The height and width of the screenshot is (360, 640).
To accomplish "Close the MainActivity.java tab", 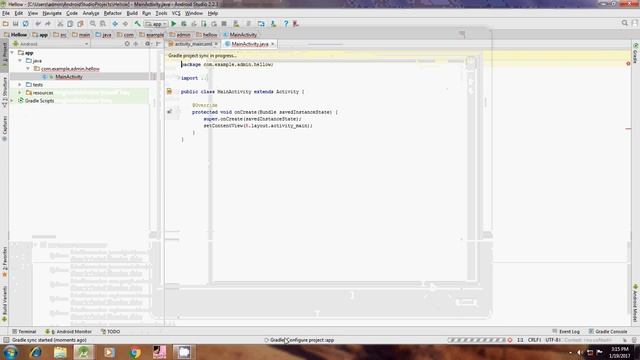I will click(x=273, y=44).
